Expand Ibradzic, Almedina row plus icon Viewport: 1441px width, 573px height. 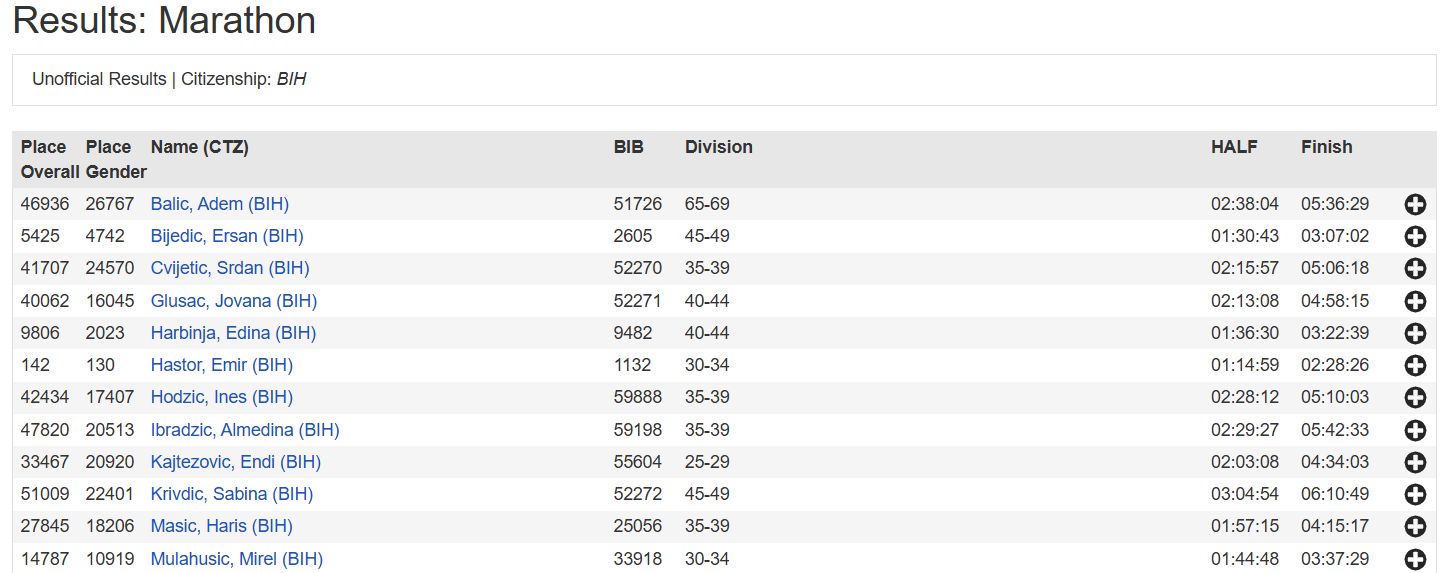tap(1415, 430)
